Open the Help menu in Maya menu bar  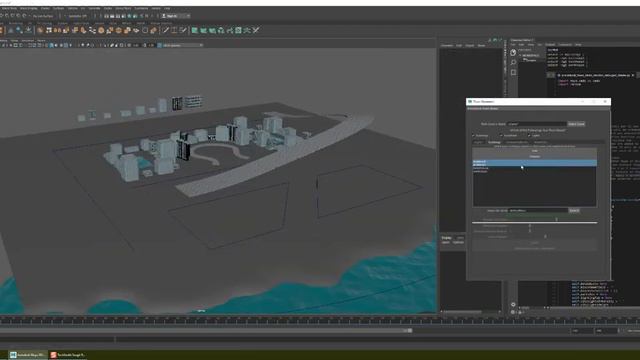point(167,8)
